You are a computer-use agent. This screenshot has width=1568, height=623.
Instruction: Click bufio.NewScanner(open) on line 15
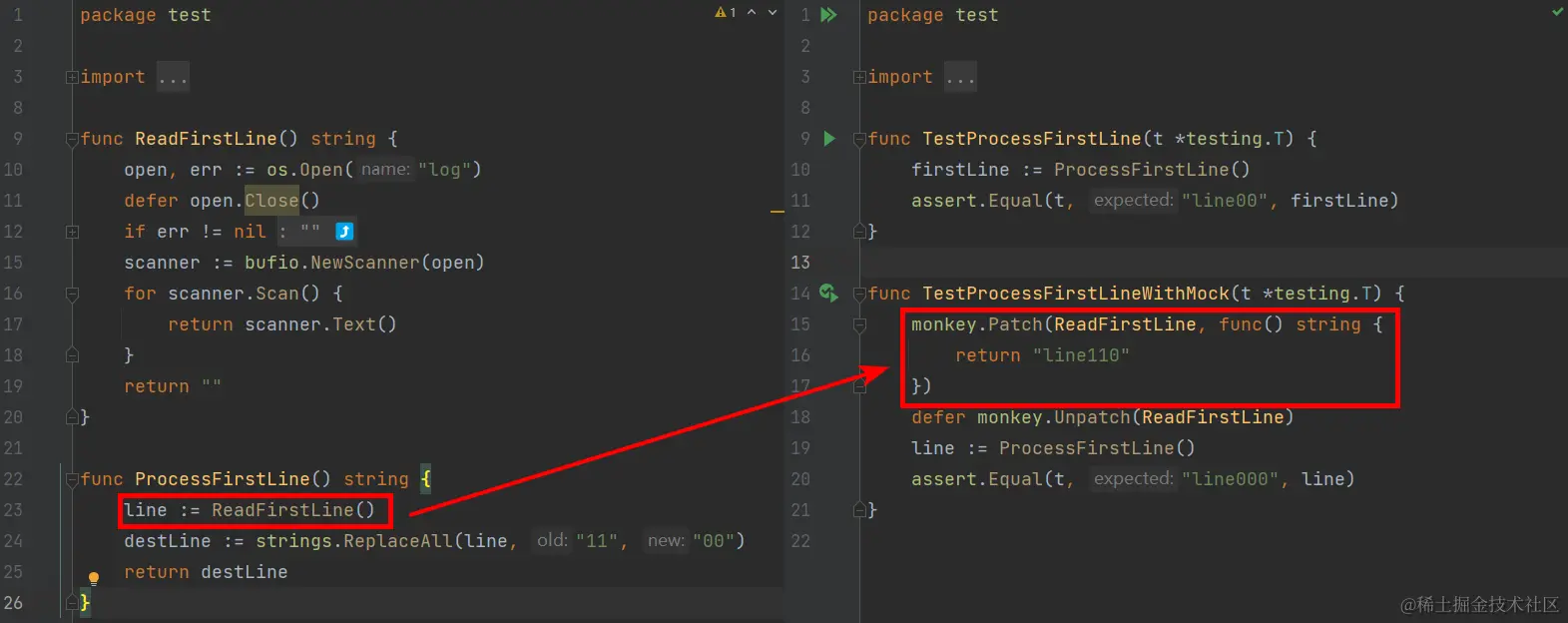coord(364,263)
